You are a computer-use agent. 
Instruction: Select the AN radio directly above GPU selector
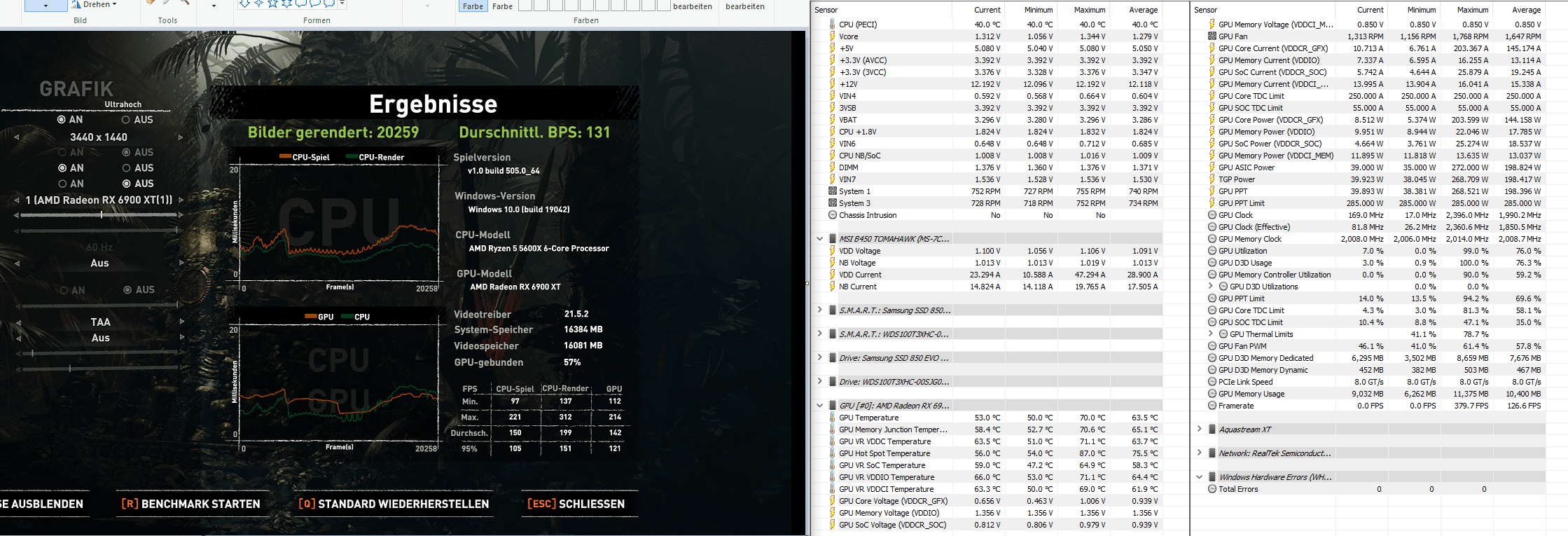(62, 184)
